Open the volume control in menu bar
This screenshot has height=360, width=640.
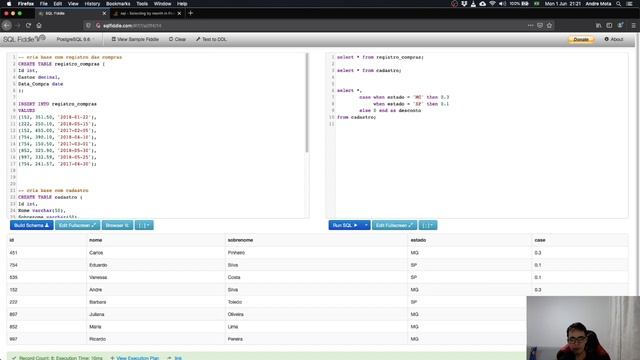click(502, 4)
